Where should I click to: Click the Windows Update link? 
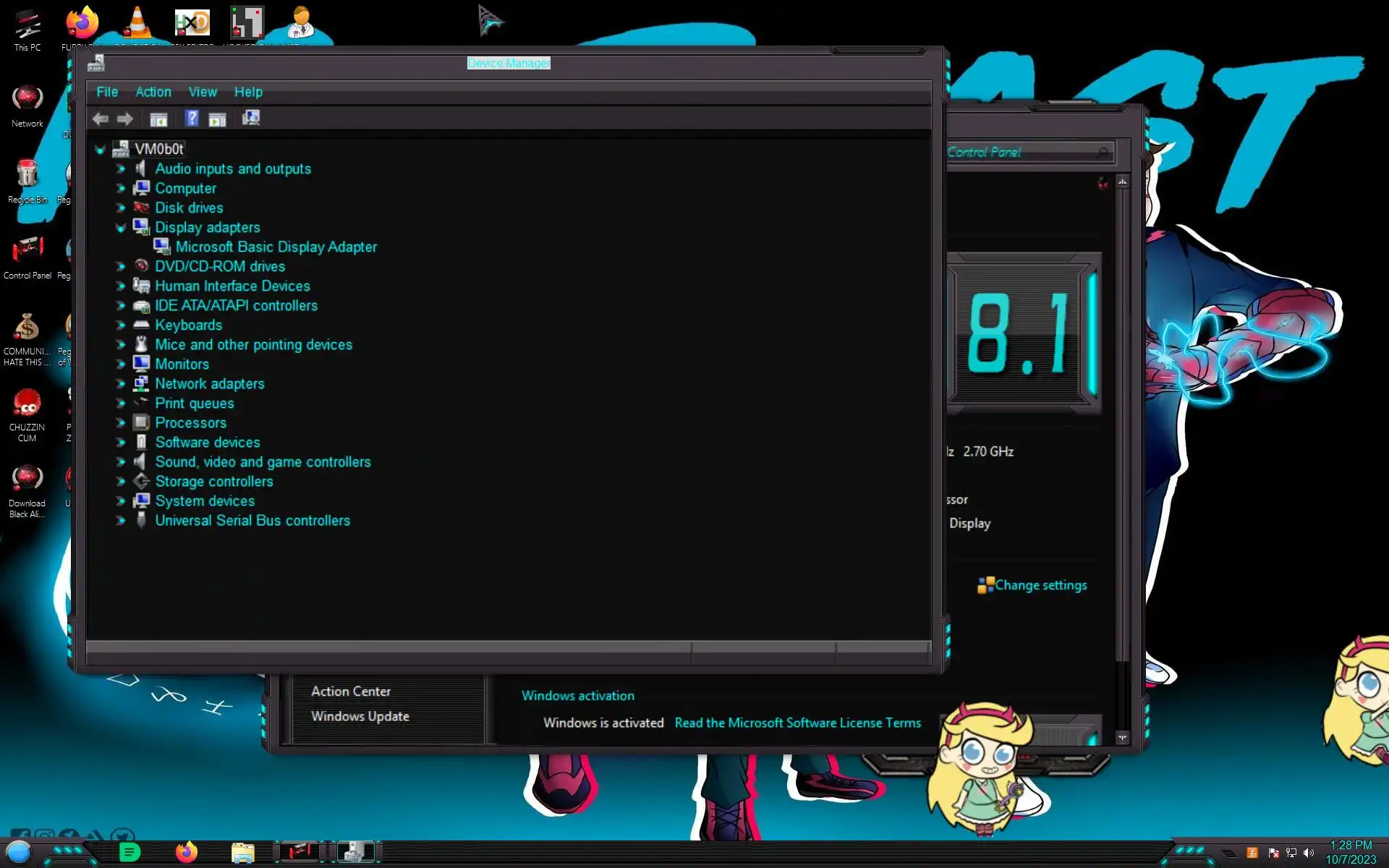[360, 716]
